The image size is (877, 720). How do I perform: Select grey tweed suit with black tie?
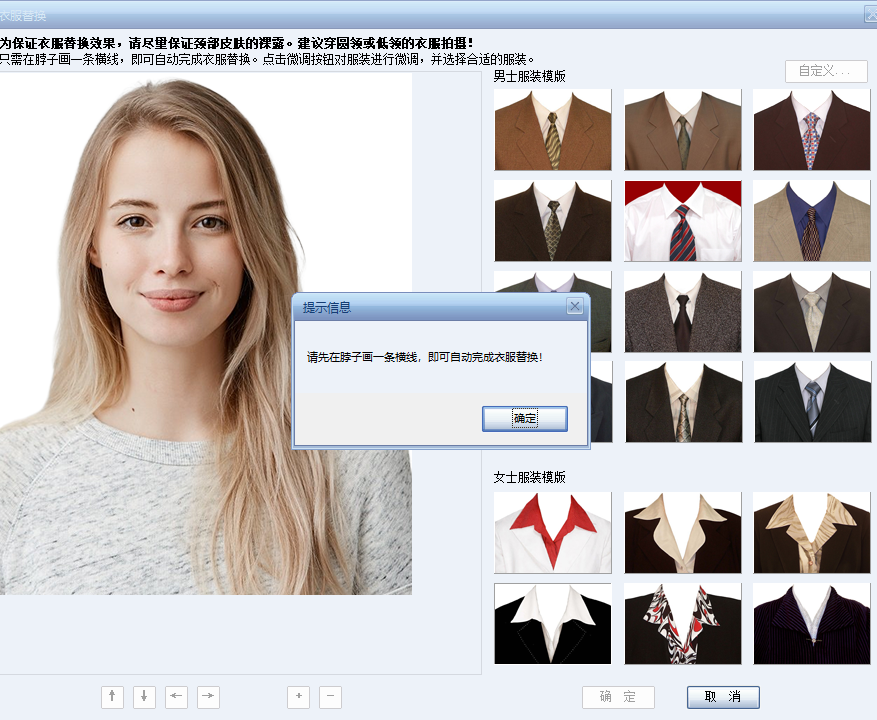(x=683, y=312)
